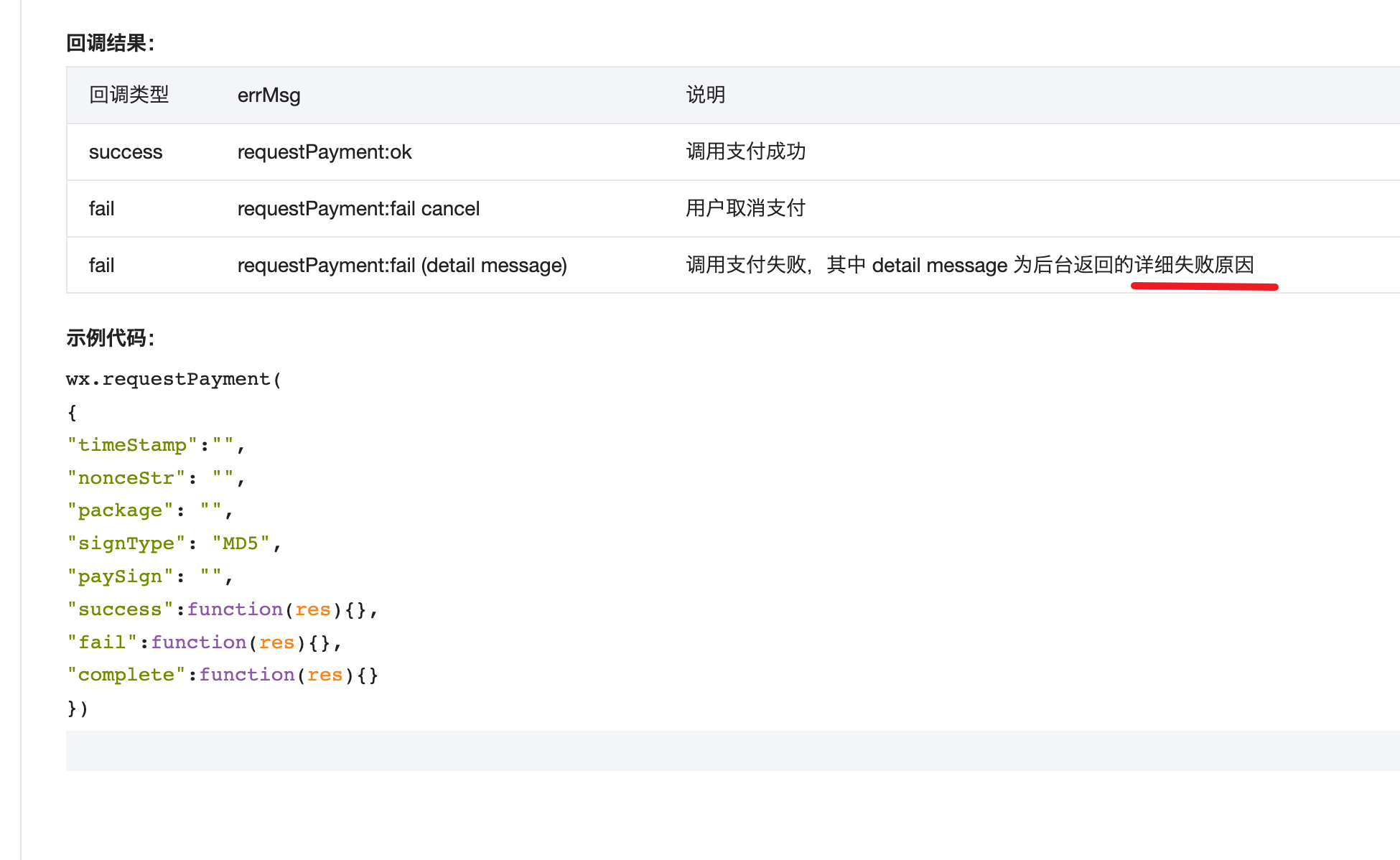Screen dimensions: 1400x860
Task: Click the "complete":function(res) line
Action: coord(221,675)
